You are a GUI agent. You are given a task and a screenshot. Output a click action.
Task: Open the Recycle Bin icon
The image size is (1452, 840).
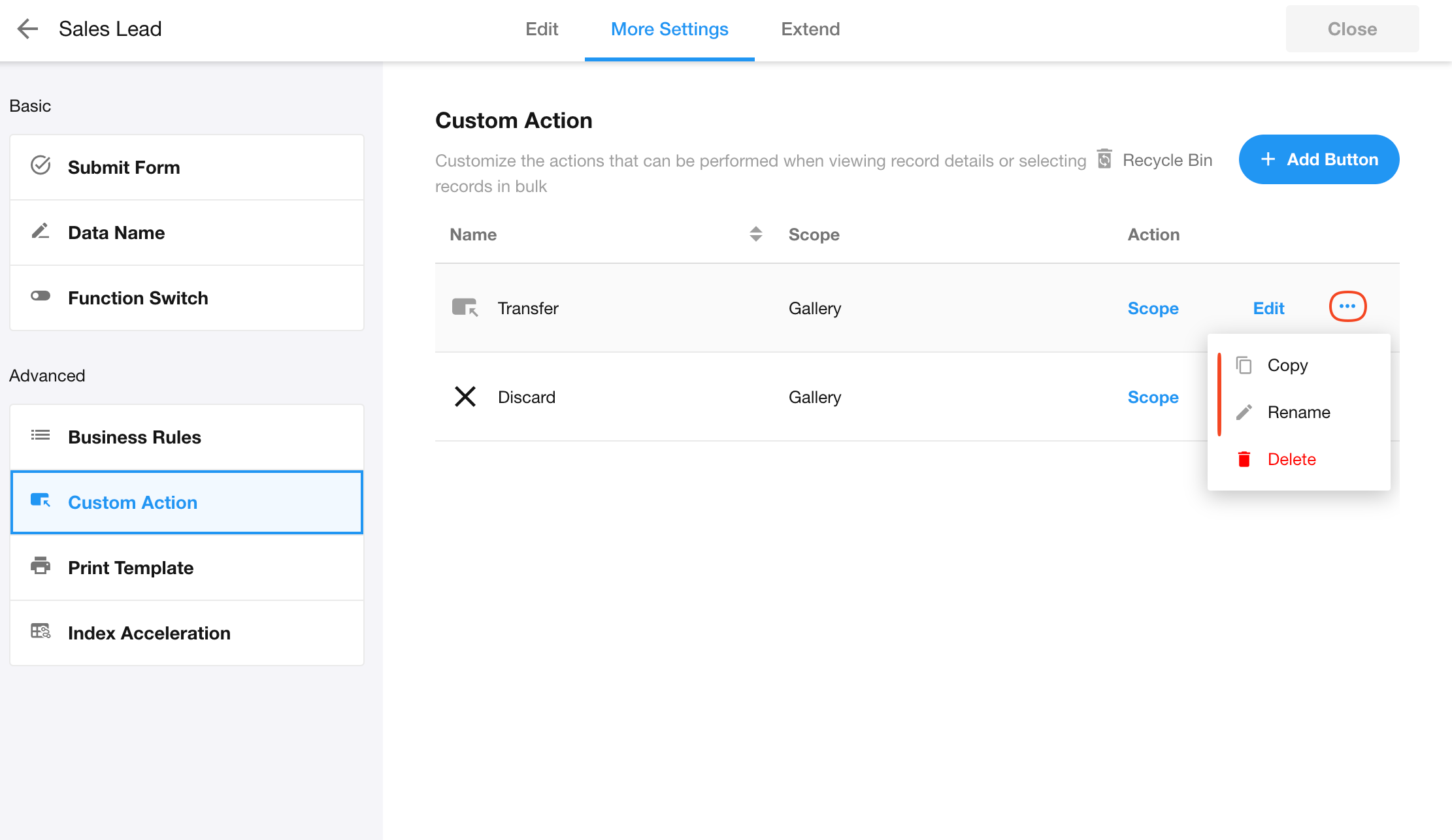(x=1104, y=159)
